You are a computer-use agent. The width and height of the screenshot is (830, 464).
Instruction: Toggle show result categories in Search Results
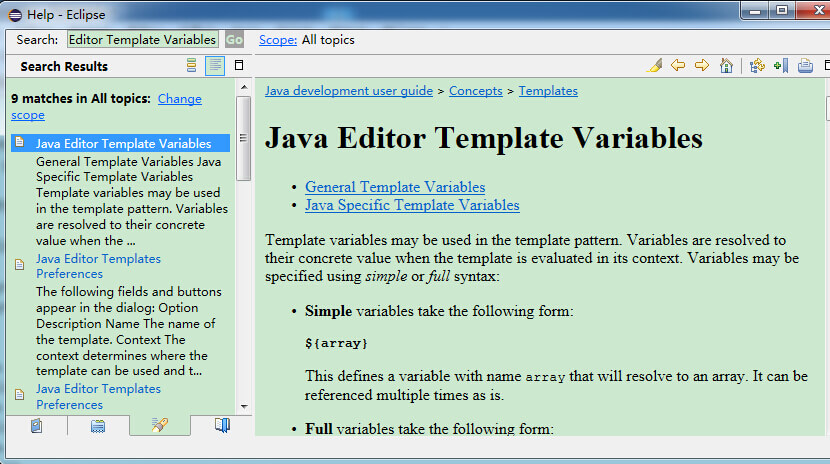point(192,66)
